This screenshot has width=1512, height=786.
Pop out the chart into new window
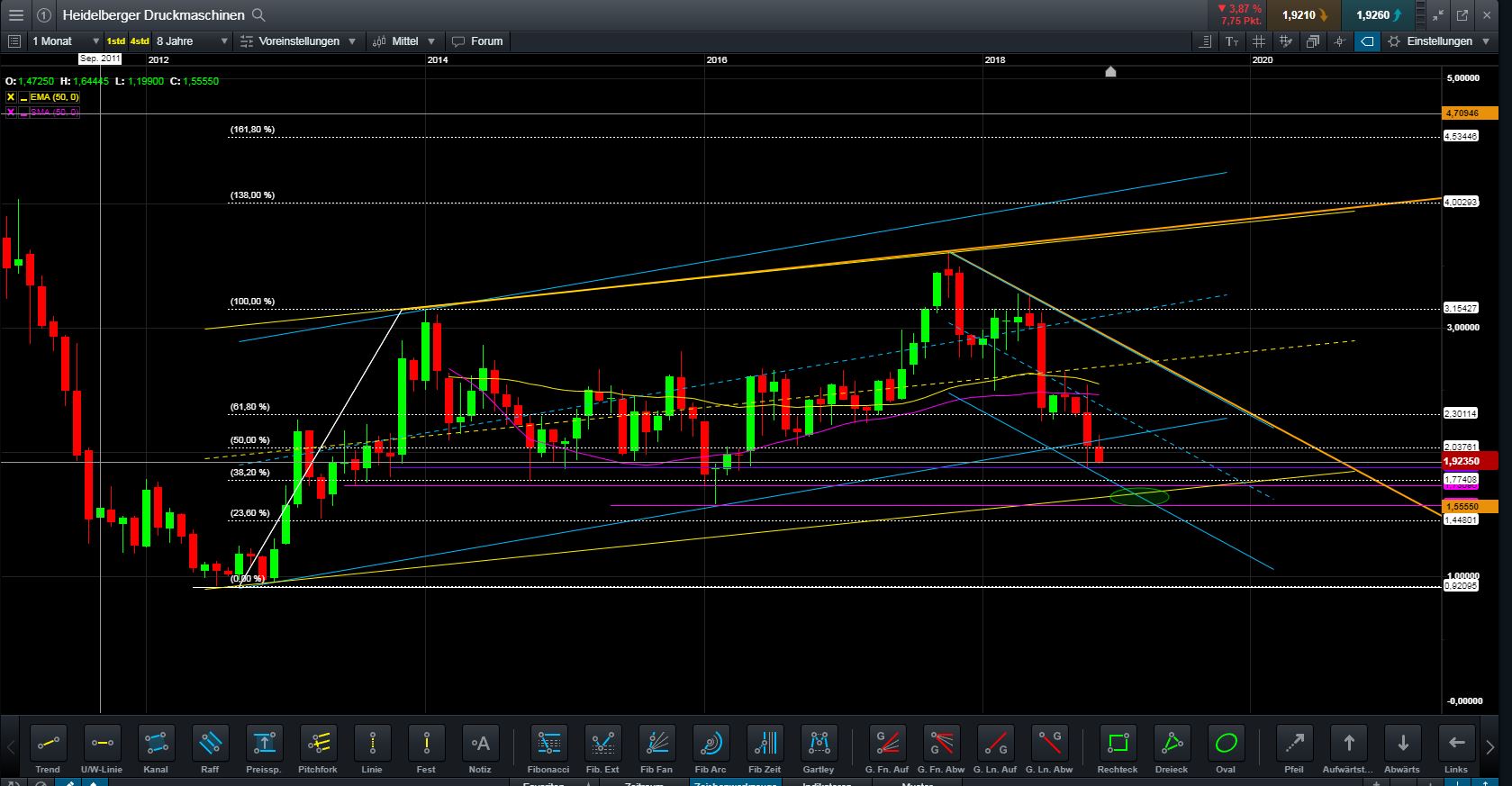pyautogui.click(x=1462, y=15)
